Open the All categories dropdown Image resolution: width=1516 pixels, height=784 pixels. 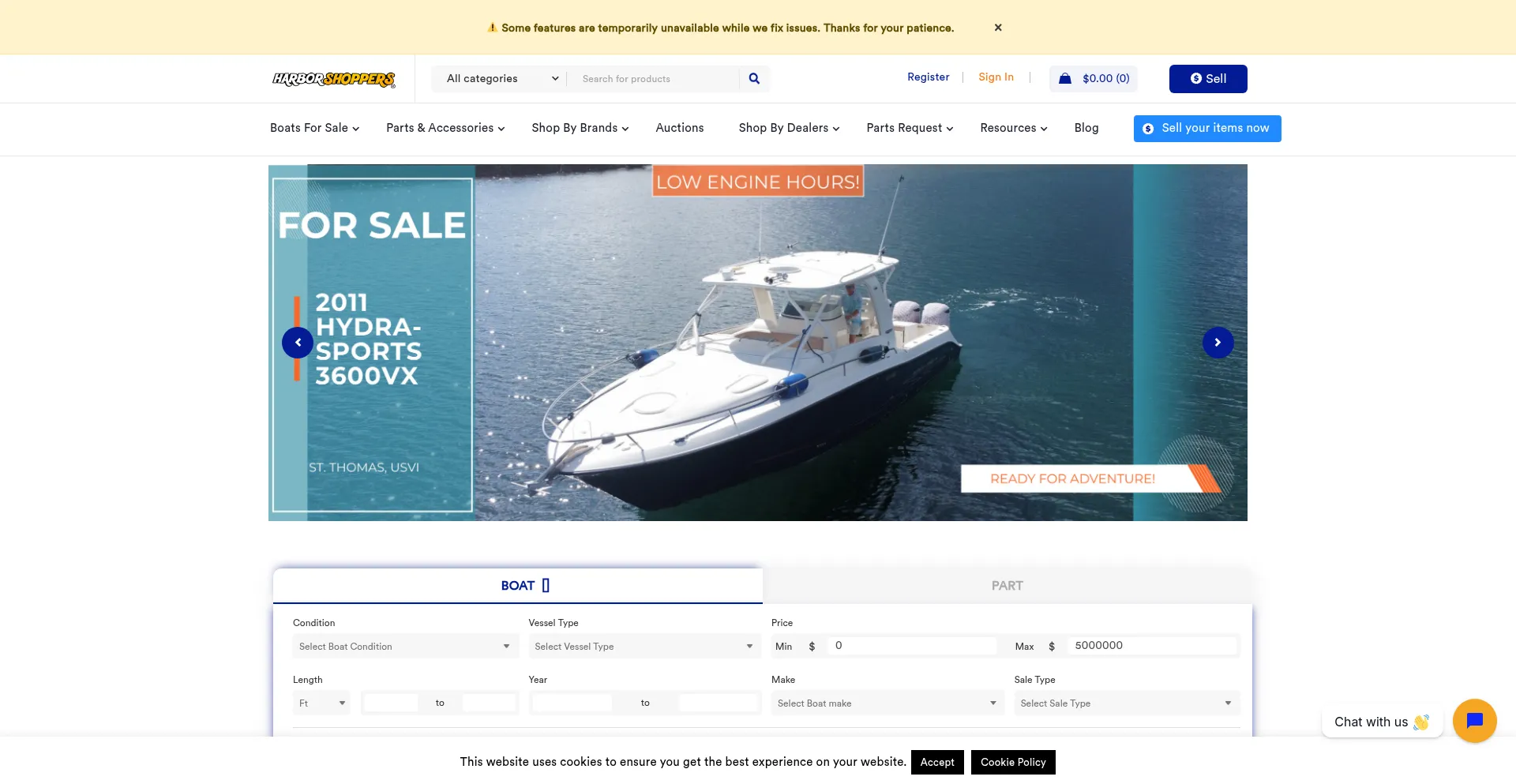(502, 79)
